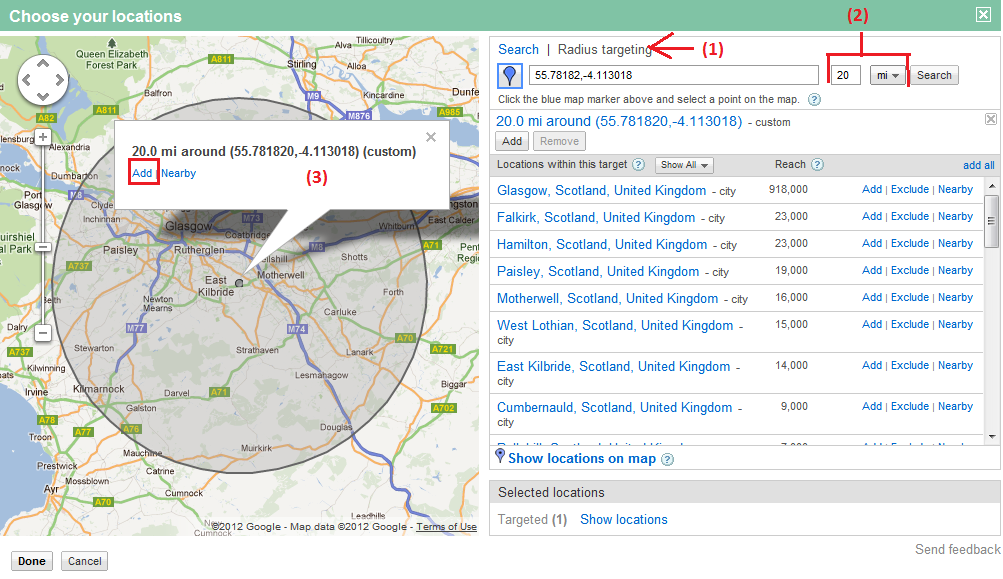The height and width of the screenshot is (579, 1003).
Task: Pan the map right arrow
Action: click(x=59, y=80)
